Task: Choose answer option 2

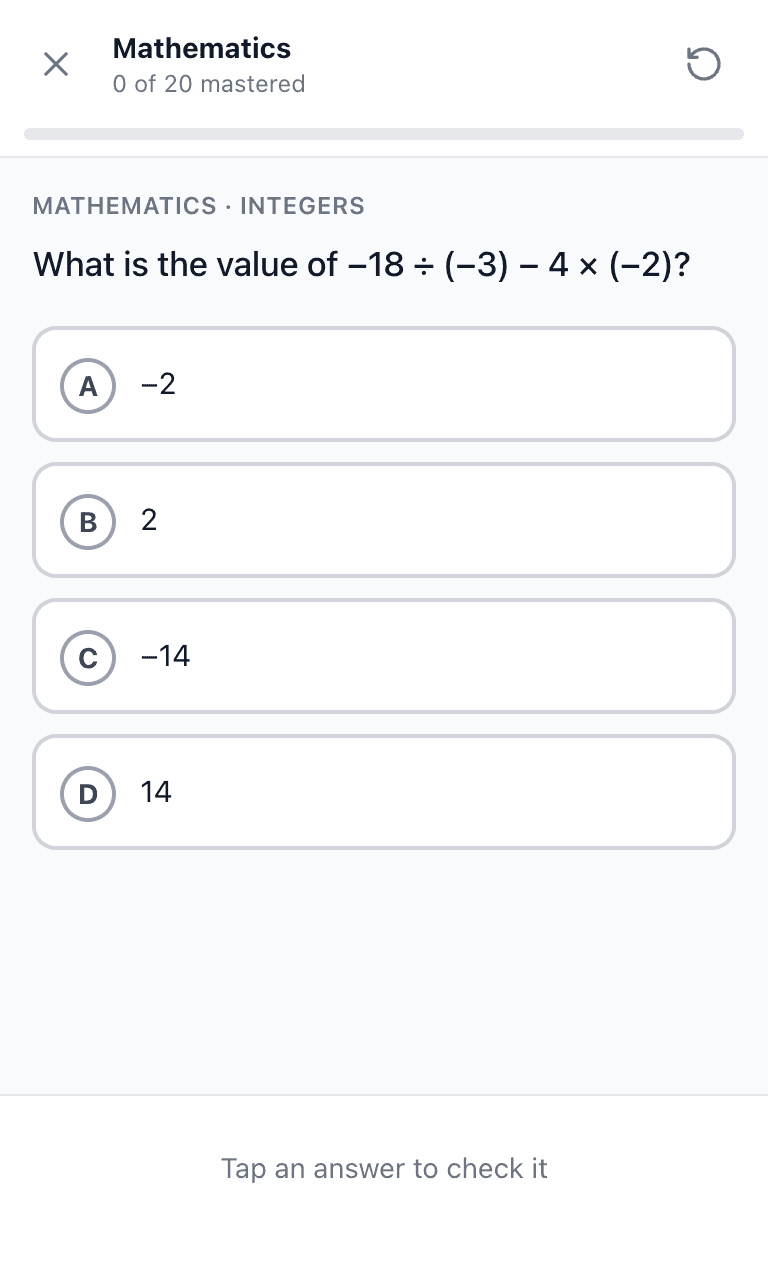Action: point(384,520)
